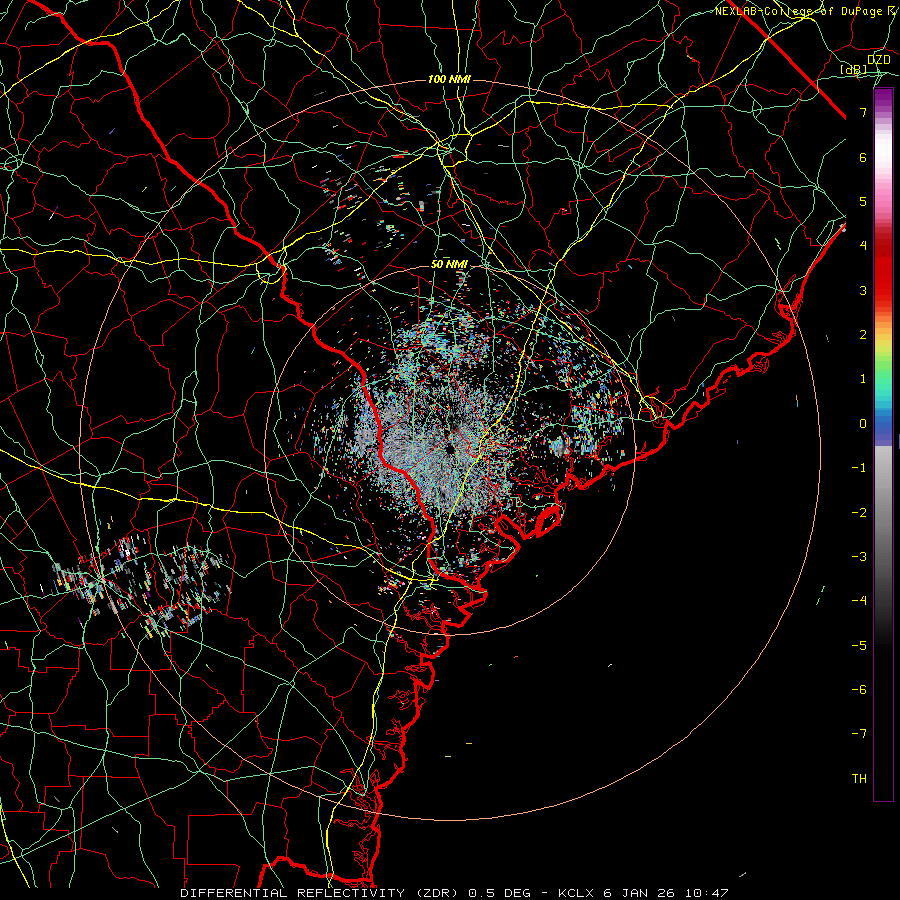The width and height of the screenshot is (900, 900).
Task: Click the 50 NMI range ring label
Action: (449, 264)
